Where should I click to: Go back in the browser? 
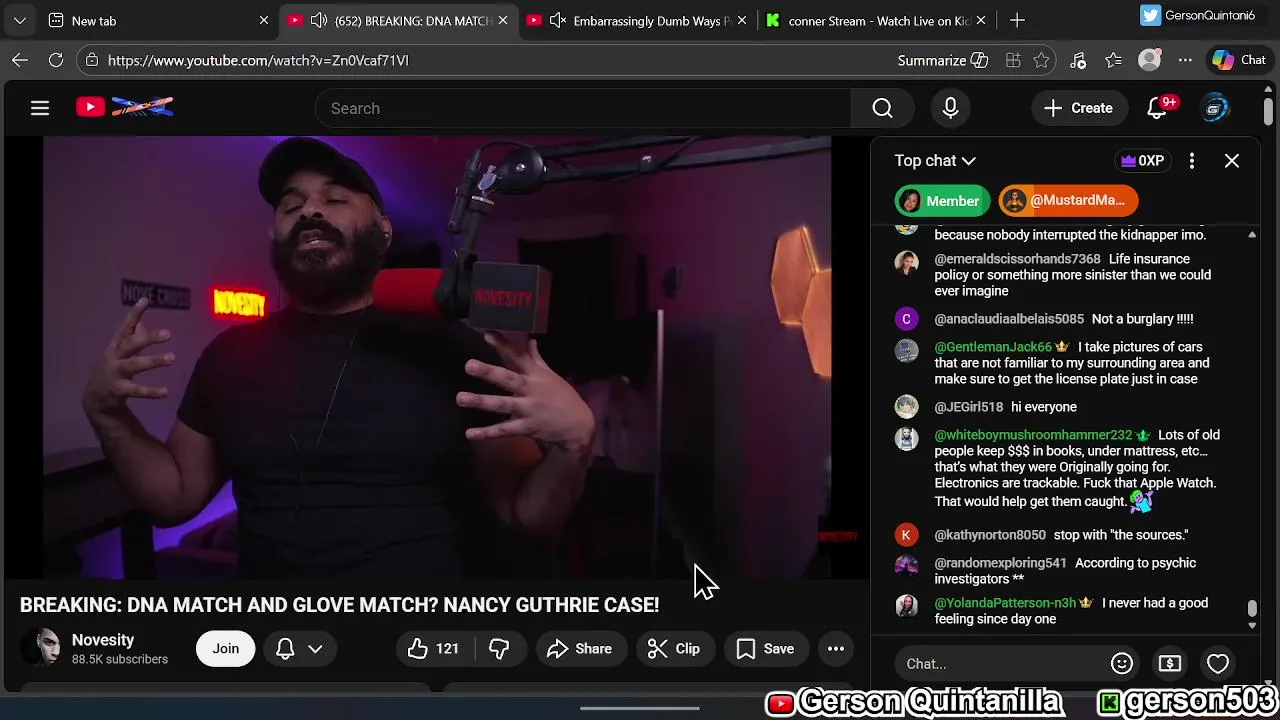tap(20, 60)
